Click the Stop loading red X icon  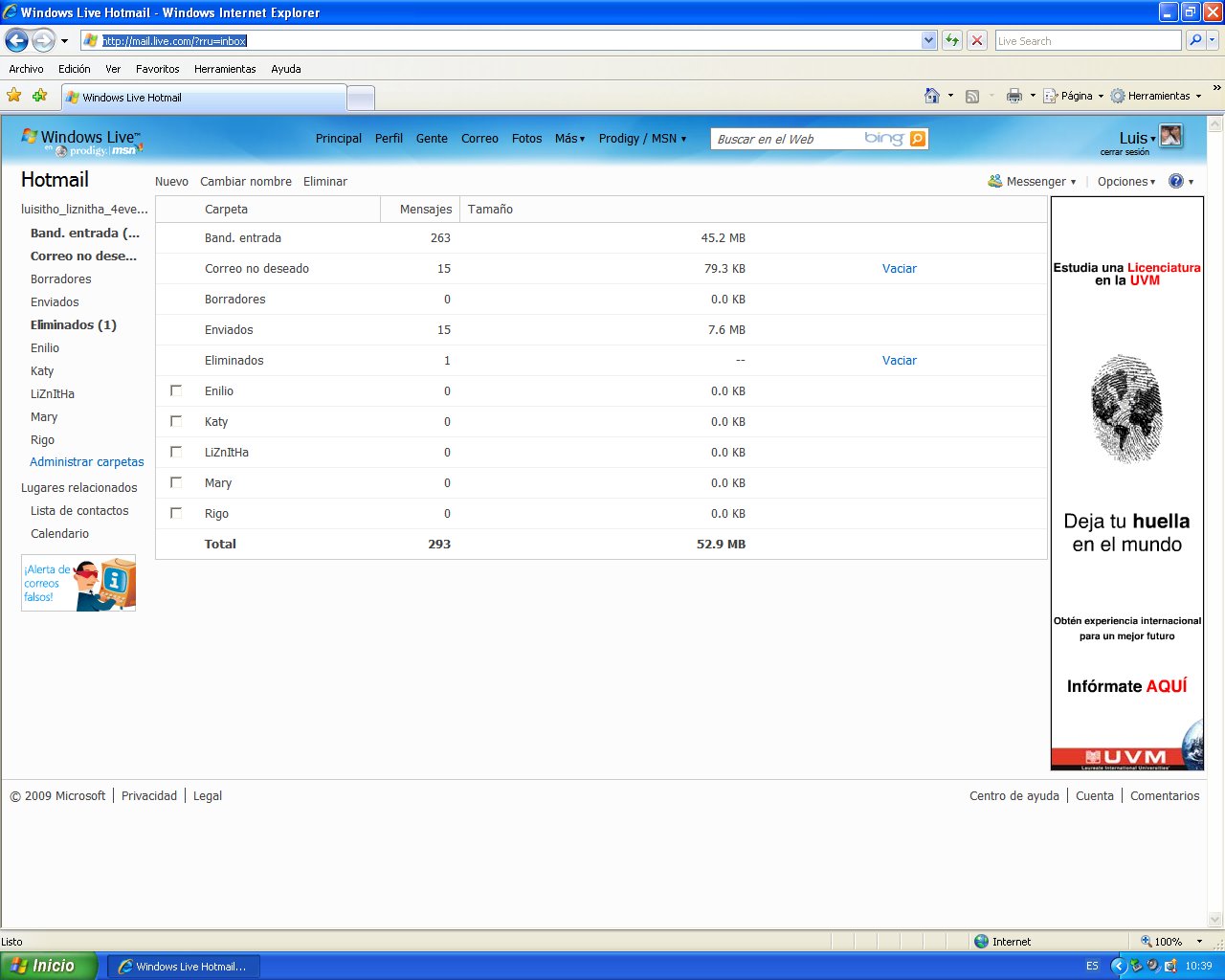pos(977,40)
